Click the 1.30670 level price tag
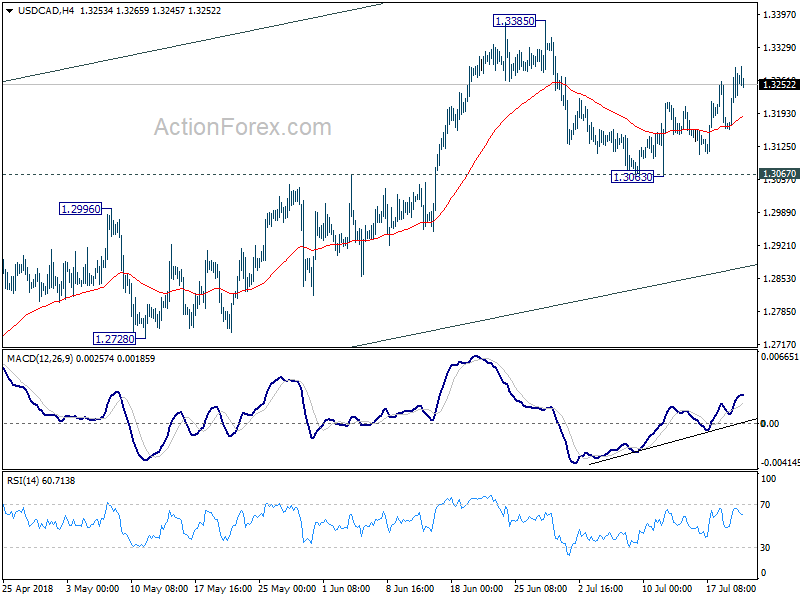The height and width of the screenshot is (600, 800). pyautogui.click(x=779, y=174)
